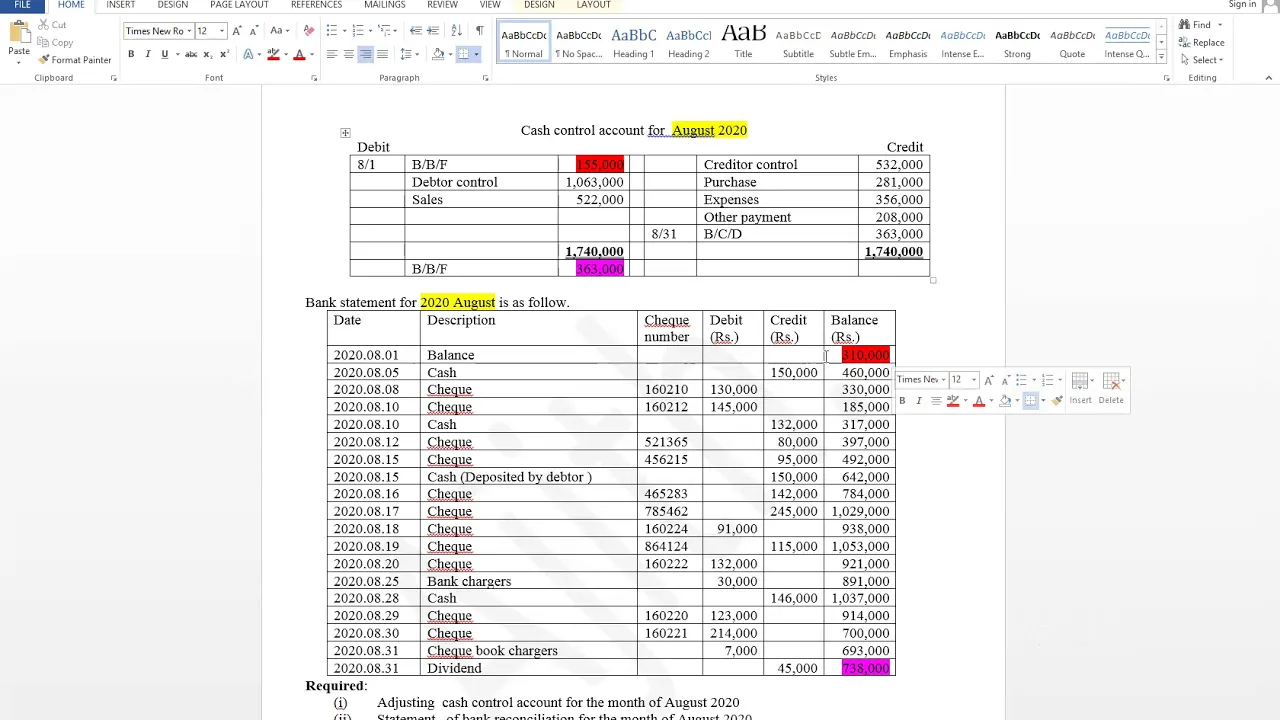The height and width of the screenshot is (720, 1280).
Task: Toggle Show/Hide paragraph marks
Action: (x=480, y=31)
